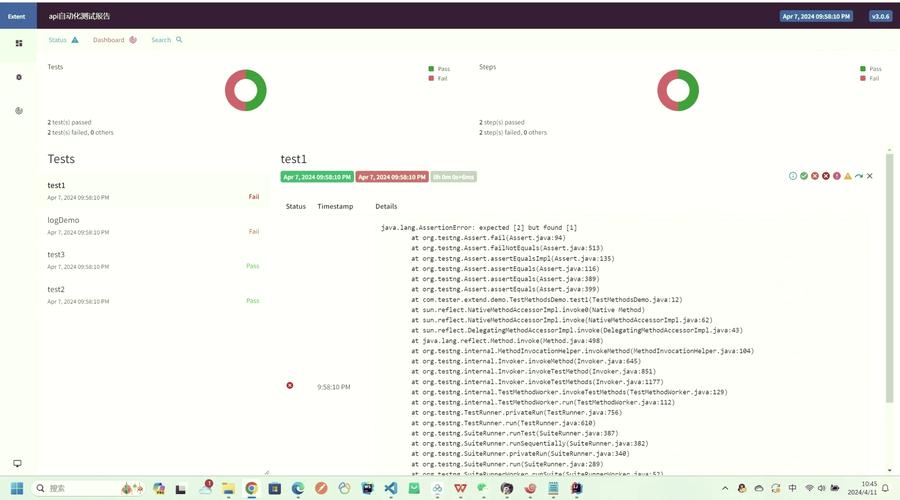Filter steps by green pass checkmark icon
900x500 pixels.
tap(804, 176)
